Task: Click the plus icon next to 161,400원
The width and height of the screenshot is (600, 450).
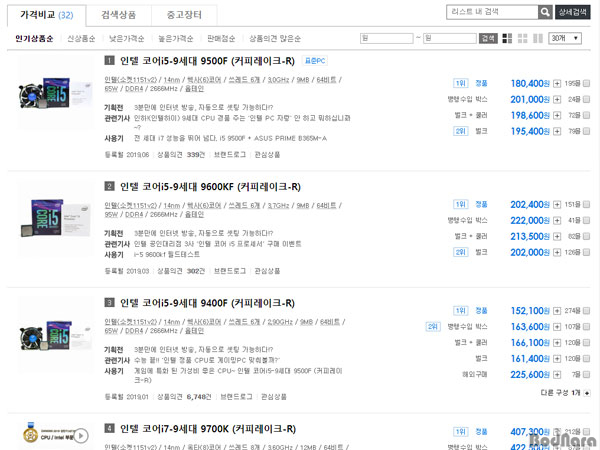Action: click(557, 359)
